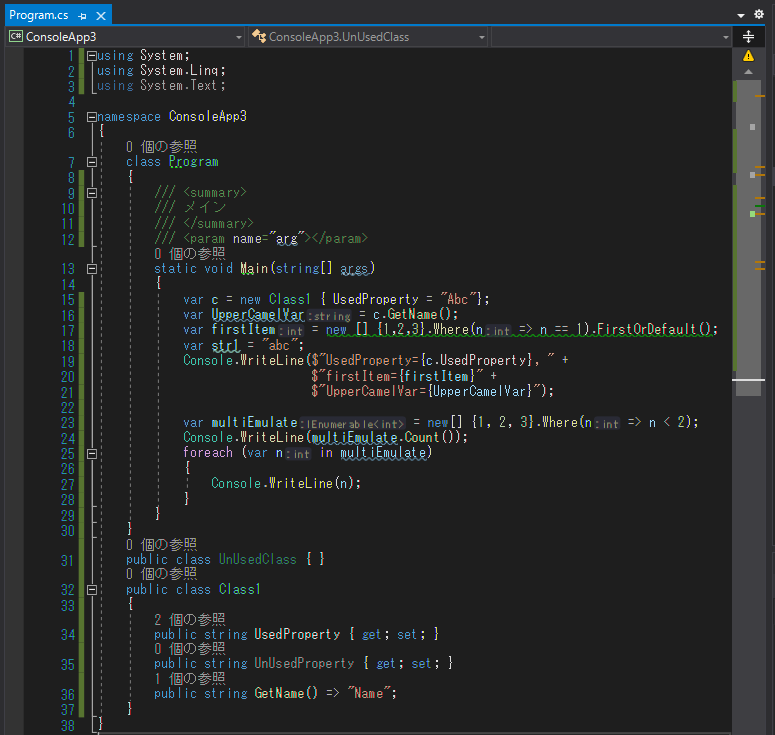
Task: Collapse the Main method block
Action: 91,269
